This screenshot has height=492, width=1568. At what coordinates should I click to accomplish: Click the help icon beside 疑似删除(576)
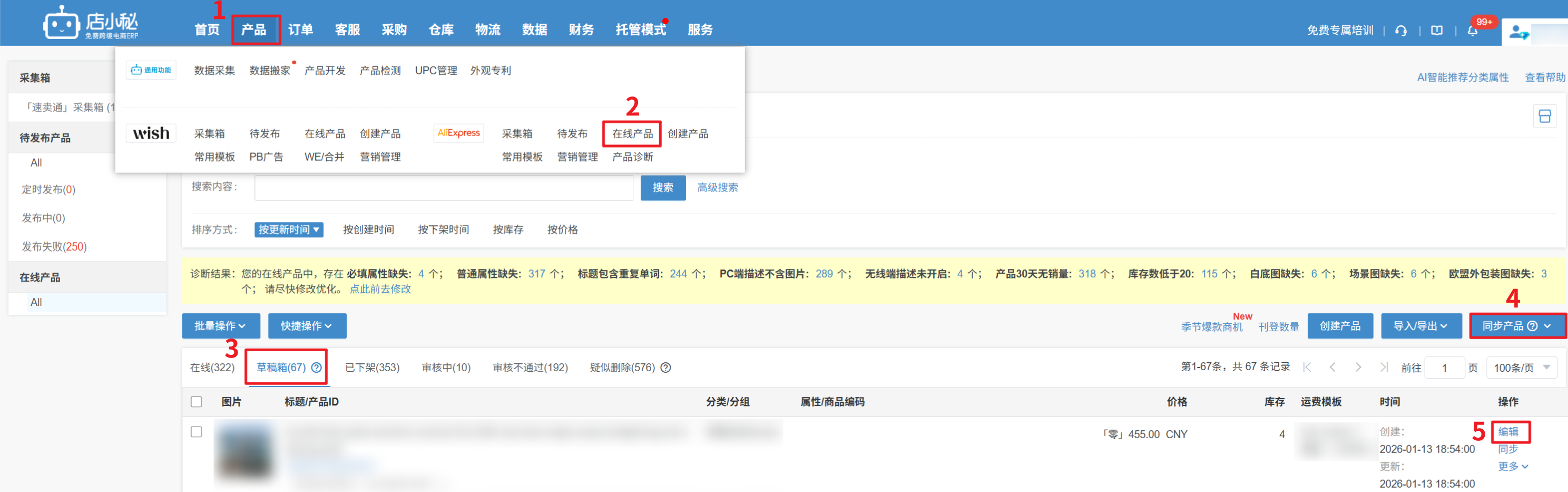point(666,367)
